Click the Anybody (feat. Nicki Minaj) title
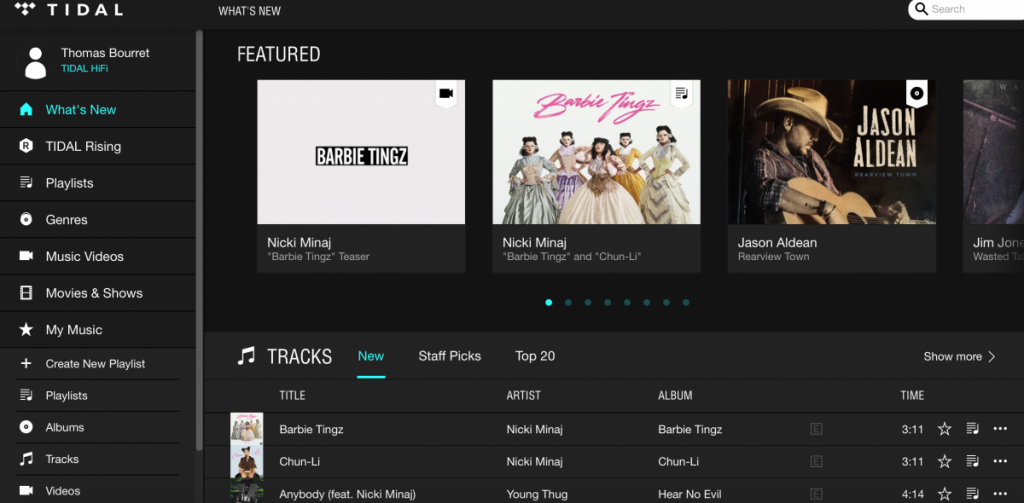The height and width of the screenshot is (503, 1024). point(347,494)
